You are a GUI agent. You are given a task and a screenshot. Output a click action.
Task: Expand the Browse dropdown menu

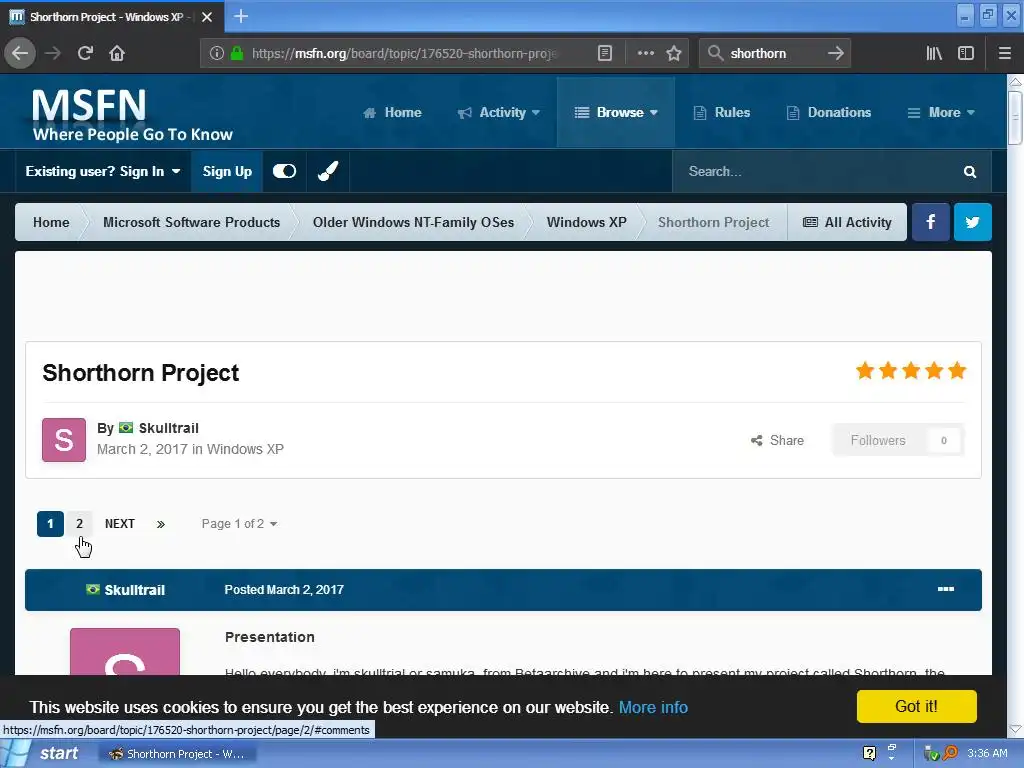pyautogui.click(x=616, y=112)
